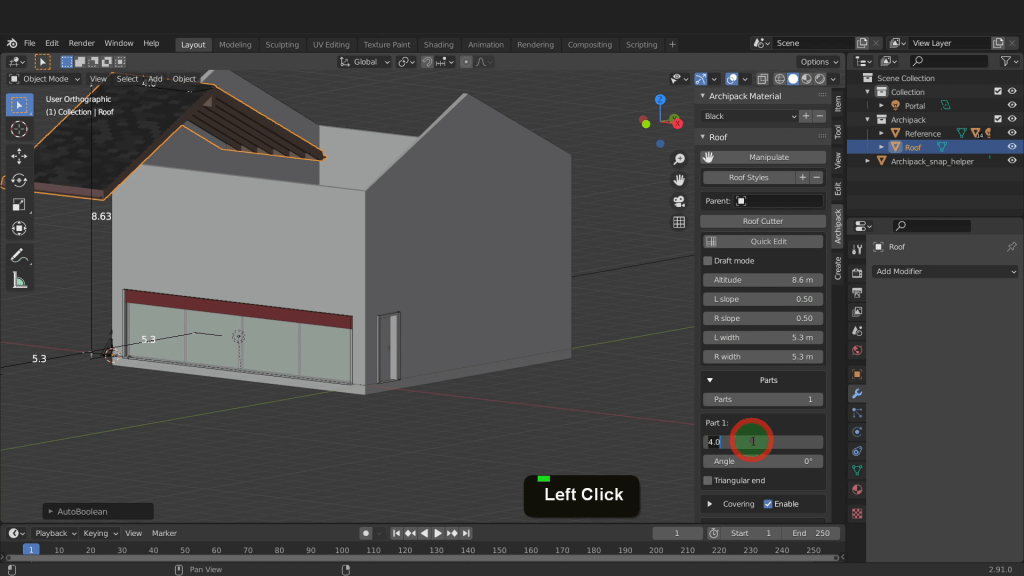
Task: Select the Move tool in left toolbar
Action: pos(19,156)
